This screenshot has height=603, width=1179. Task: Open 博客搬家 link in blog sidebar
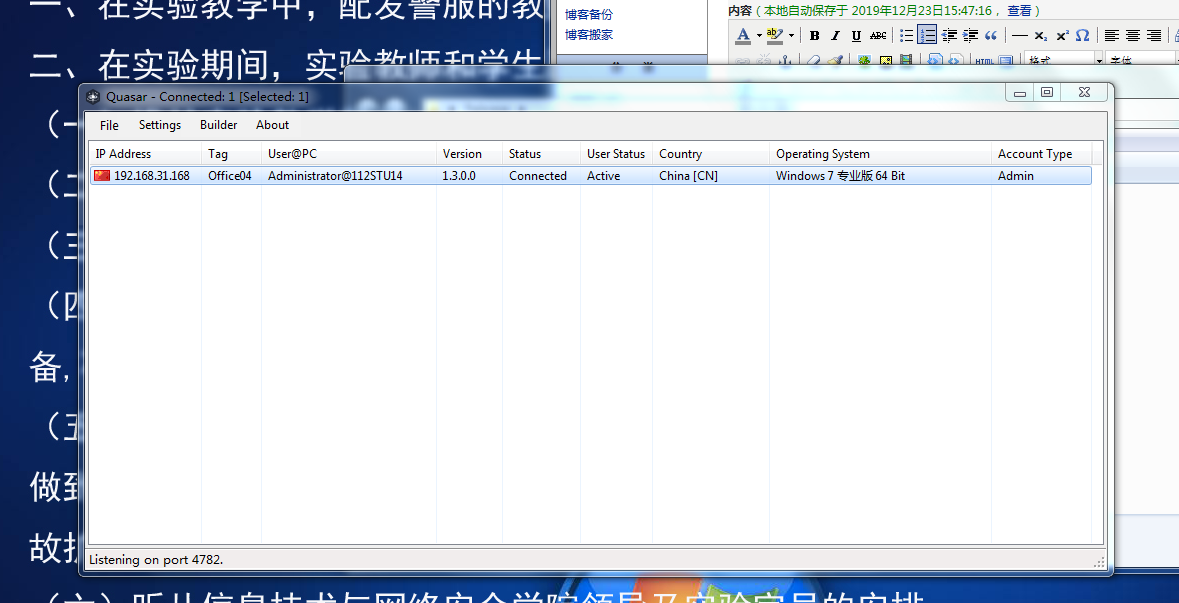pyautogui.click(x=589, y=35)
